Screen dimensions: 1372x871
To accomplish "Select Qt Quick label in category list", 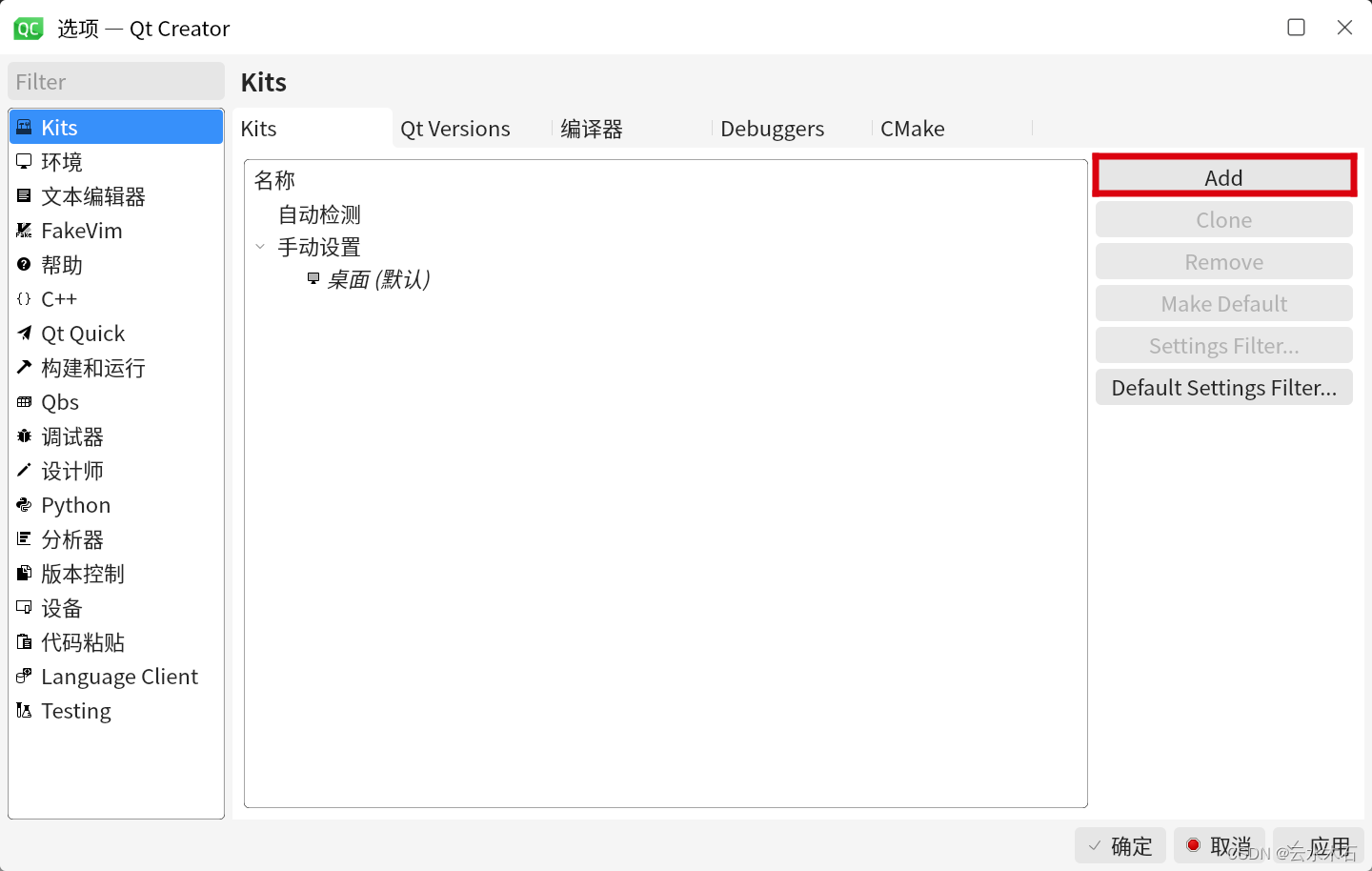I will pyautogui.click(x=83, y=334).
